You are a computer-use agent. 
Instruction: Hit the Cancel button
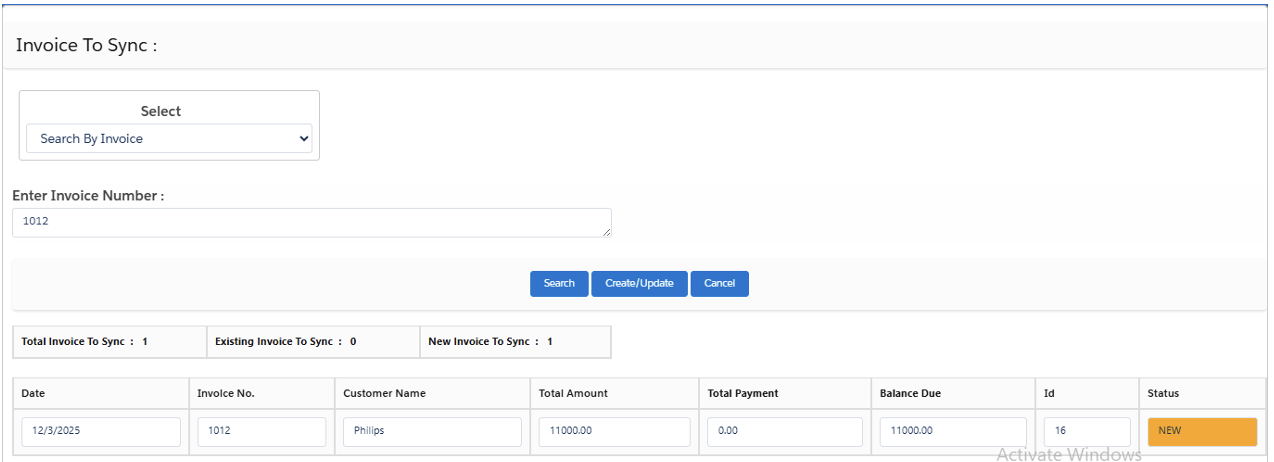(719, 284)
